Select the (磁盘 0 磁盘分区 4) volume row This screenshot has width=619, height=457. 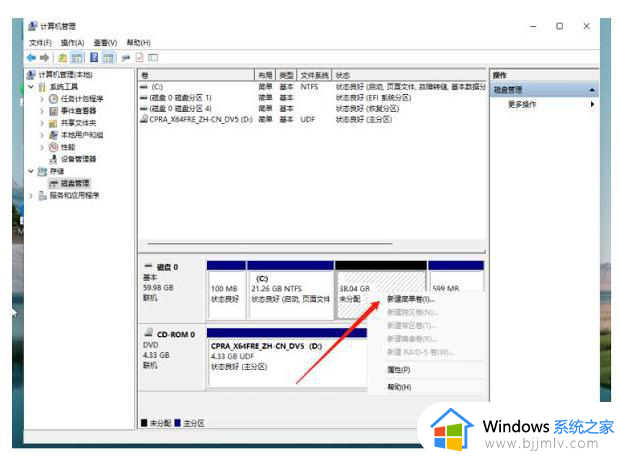(312, 108)
